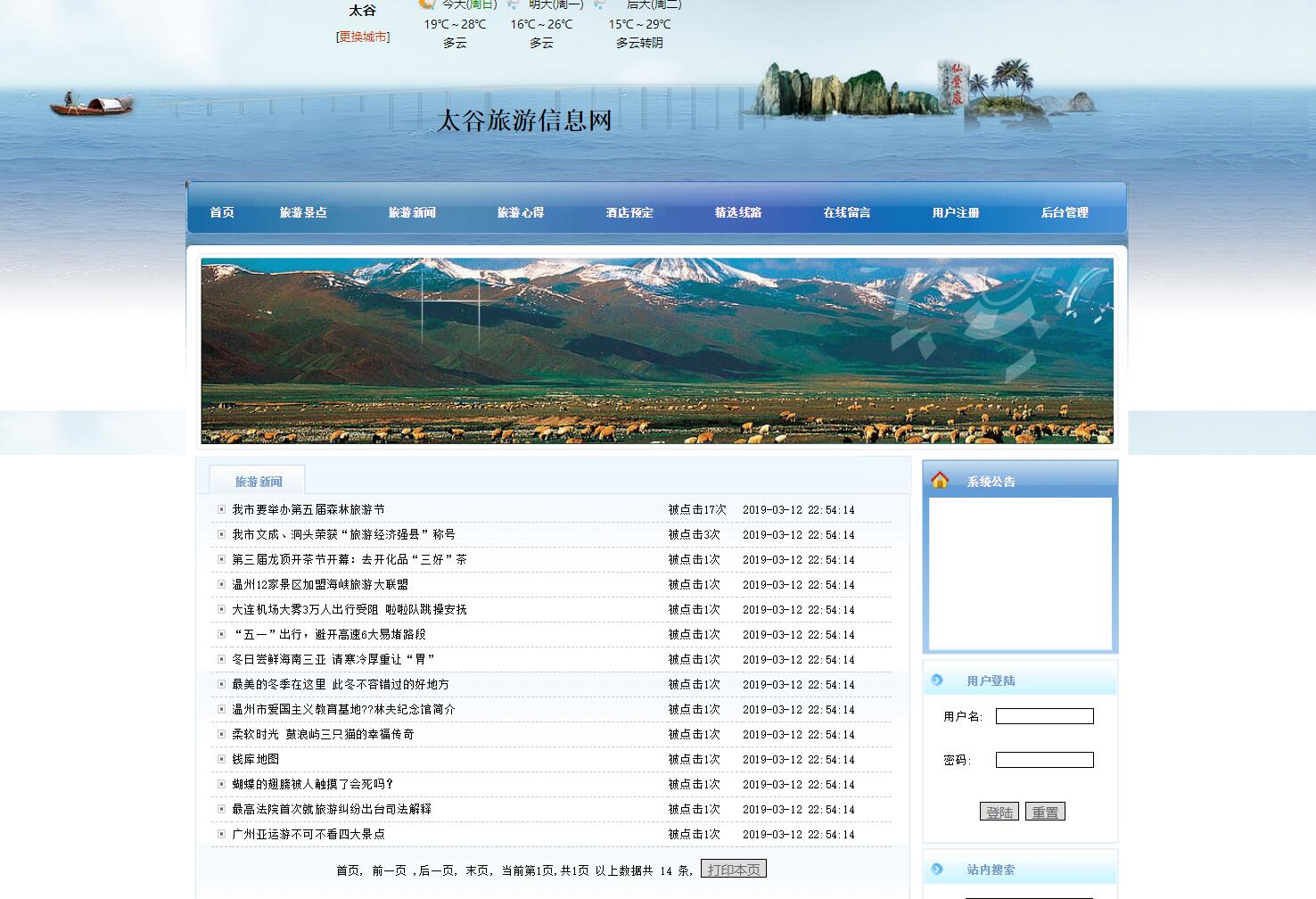Open the 旅游景点 navigation menu item
Viewport: 1316px width, 899px height.
coord(304,212)
